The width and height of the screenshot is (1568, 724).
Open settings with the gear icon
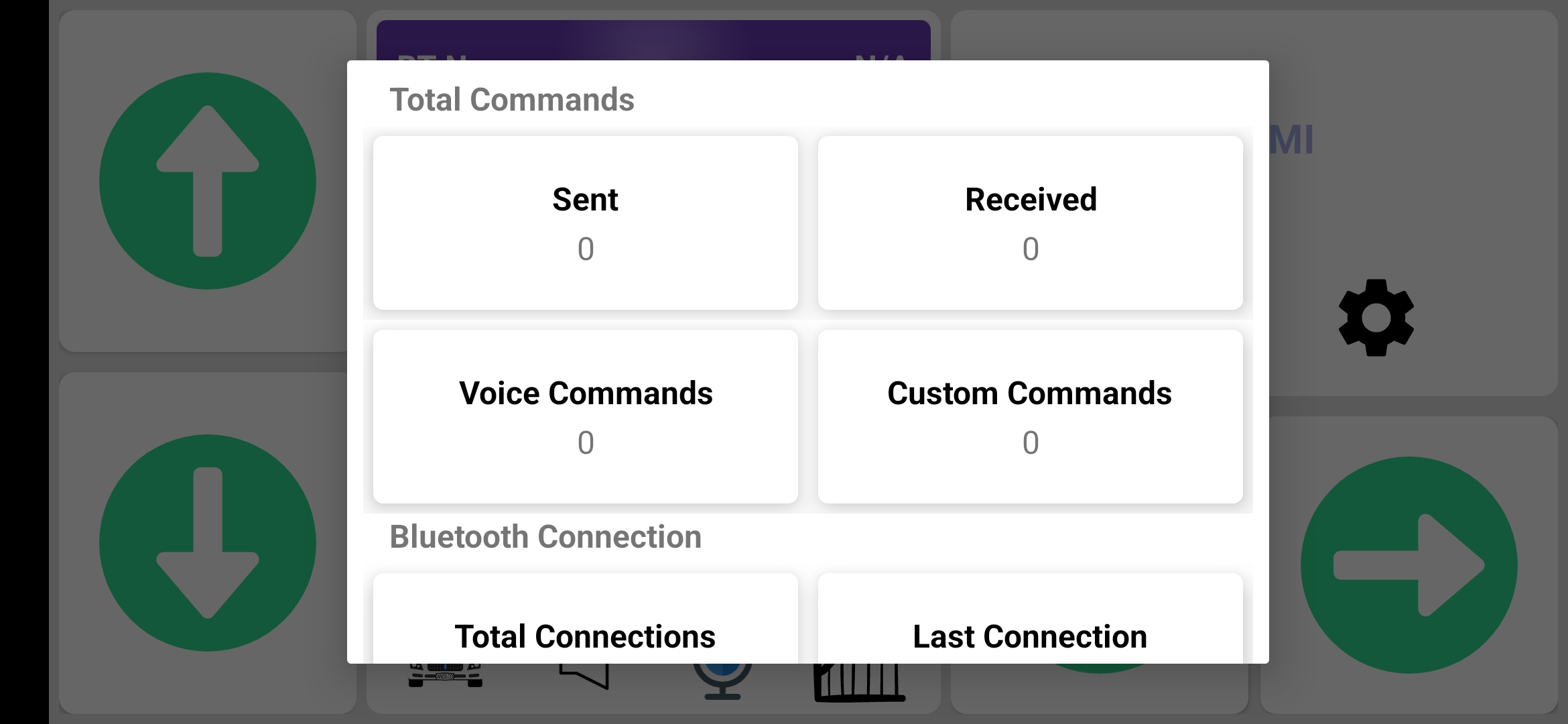pyautogui.click(x=1376, y=317)
